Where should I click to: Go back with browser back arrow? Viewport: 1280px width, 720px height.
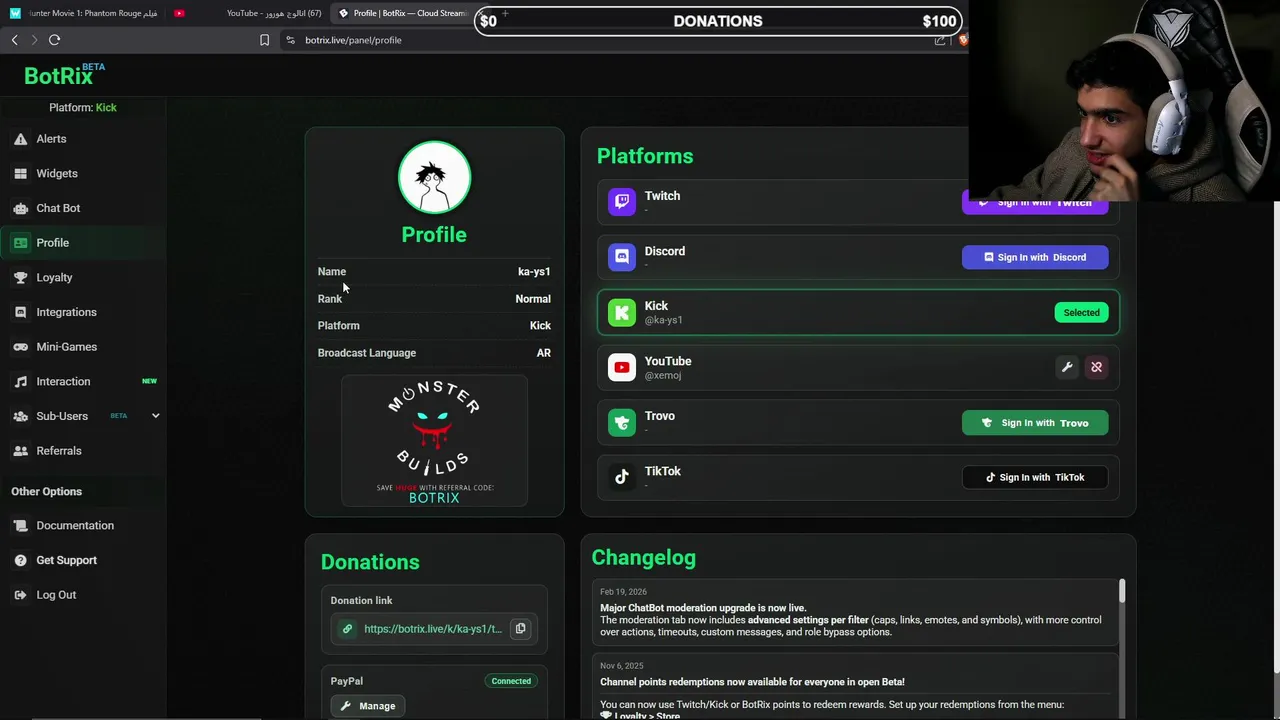(x=15, y=40)
